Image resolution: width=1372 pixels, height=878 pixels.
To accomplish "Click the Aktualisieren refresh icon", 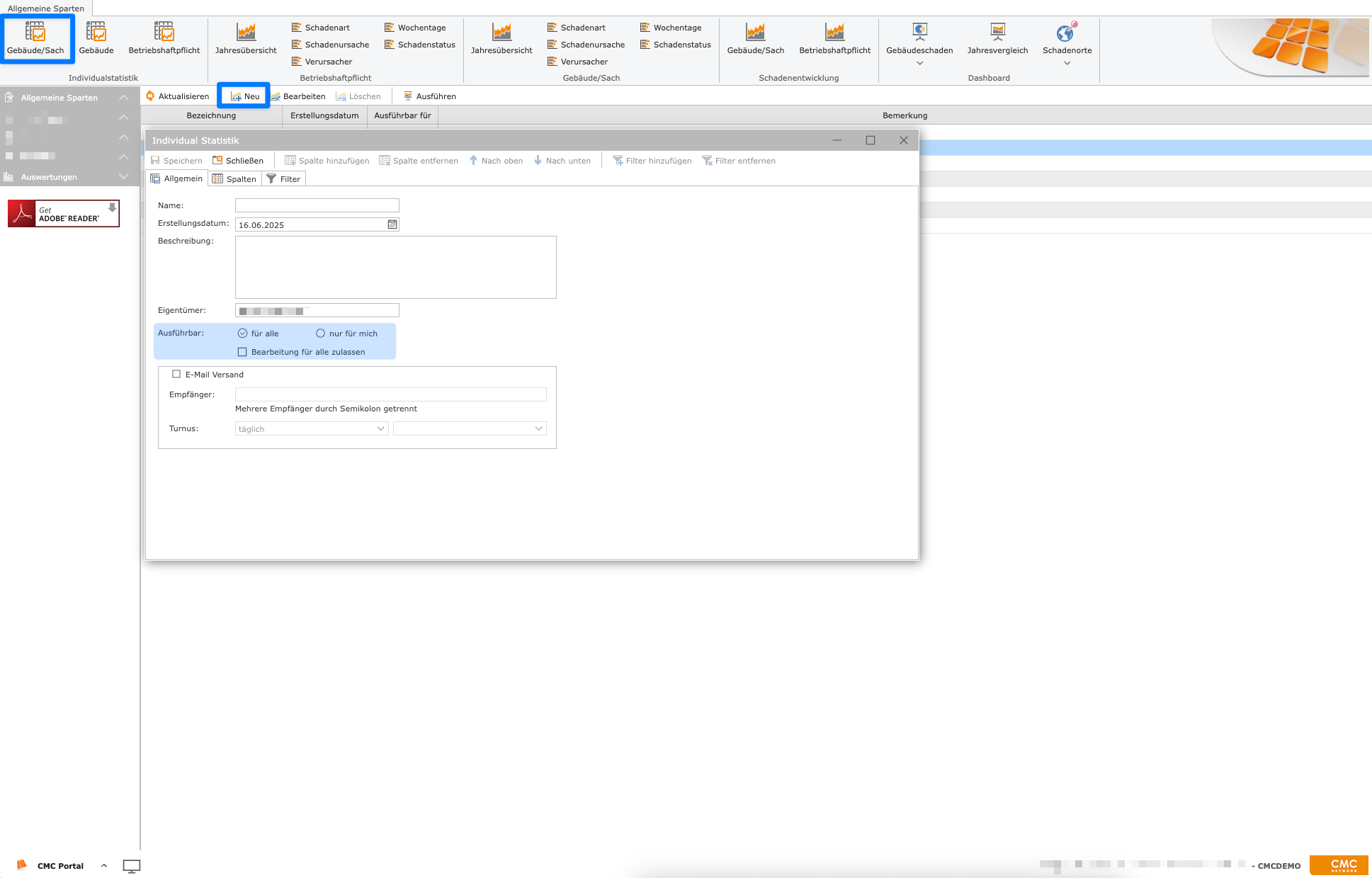I will coord(150,96).
